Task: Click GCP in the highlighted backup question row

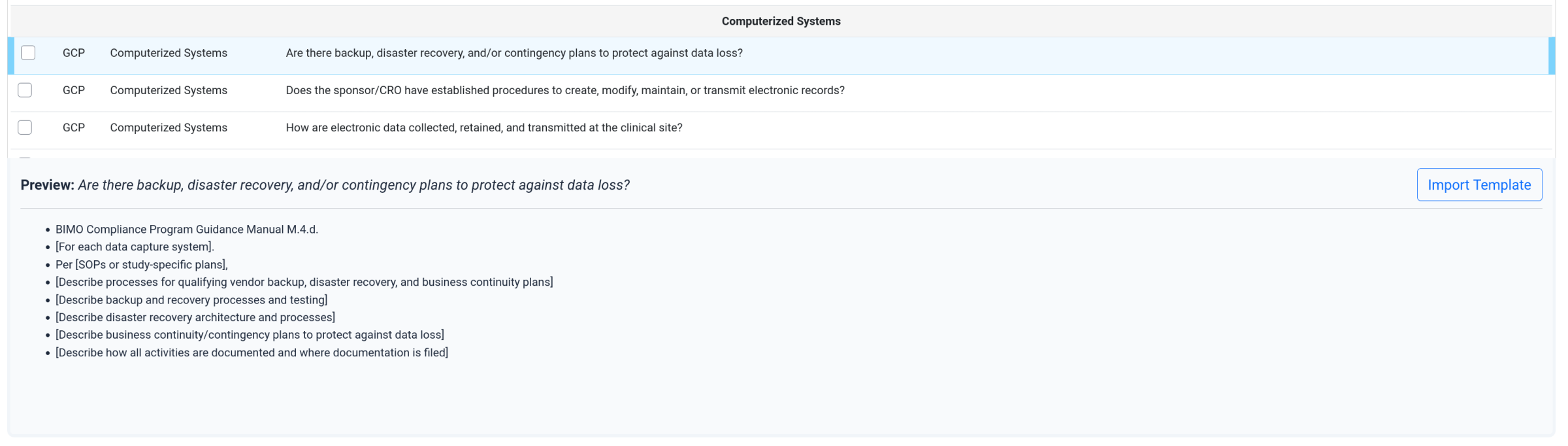Action: click(74, 53)
